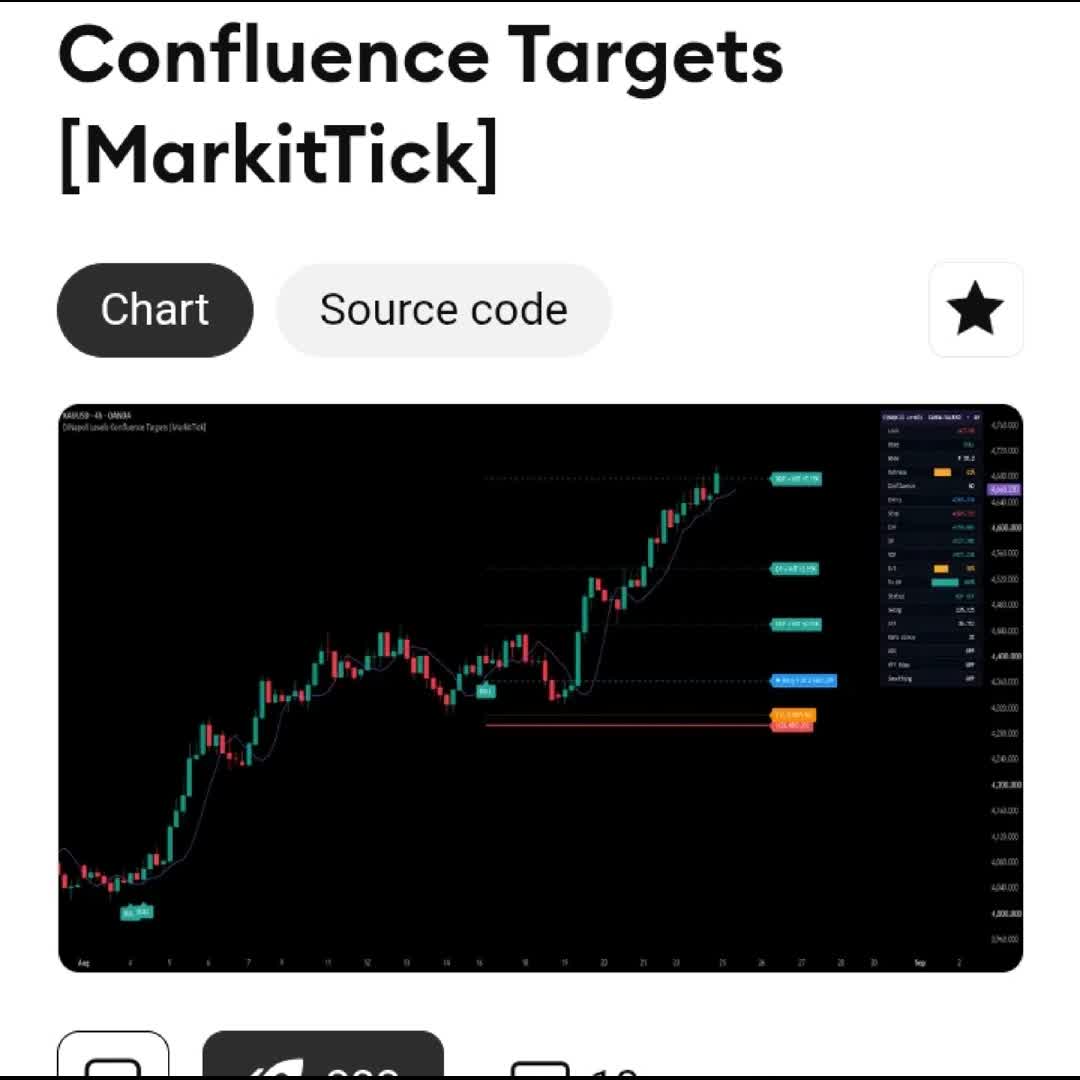Open the Source code tab
This screenshot has height=1080, width=1080.
tap(444, 310)
